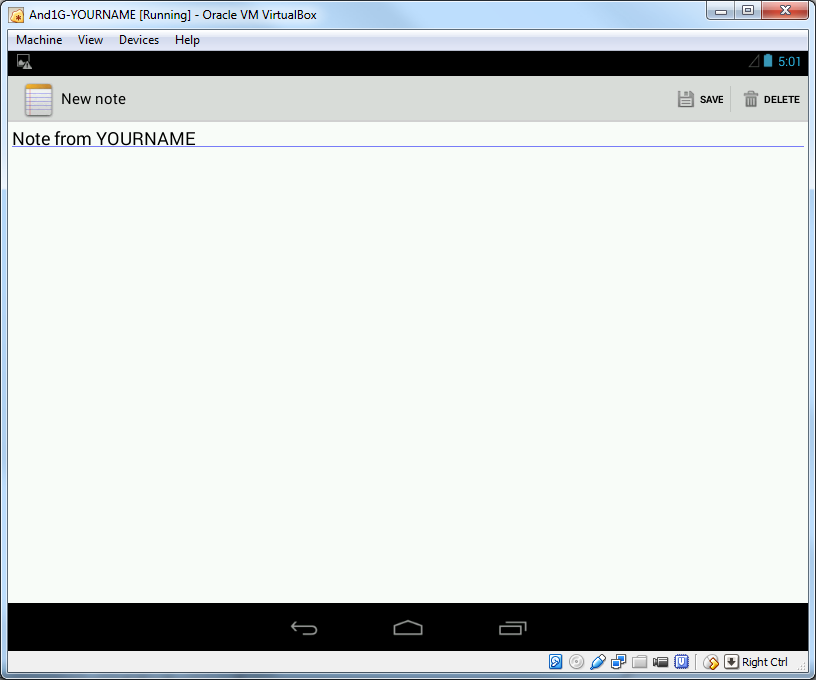Click the optical disc icon in VirtualBox status bar
This screenshot has width=816, height=680.
coord(576,662)
